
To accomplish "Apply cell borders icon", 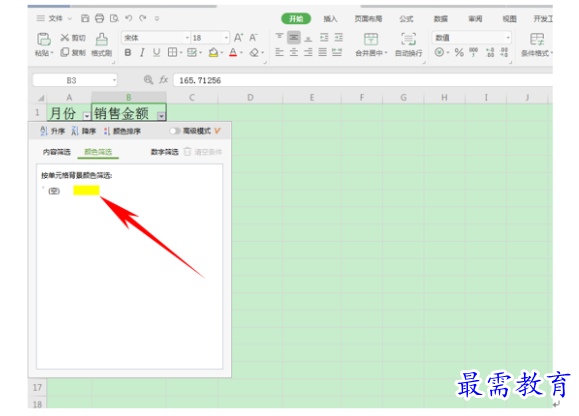I will pos(172,52).
